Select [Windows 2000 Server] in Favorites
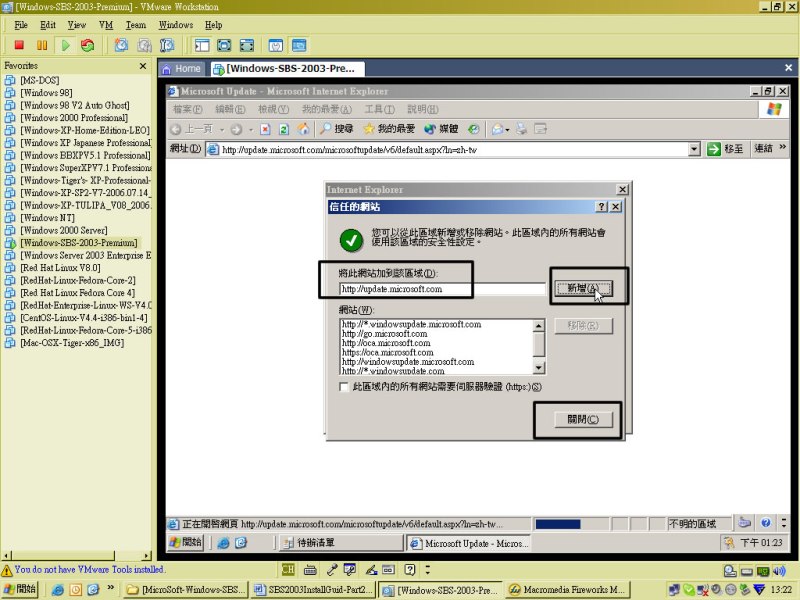 click(64, 230)
